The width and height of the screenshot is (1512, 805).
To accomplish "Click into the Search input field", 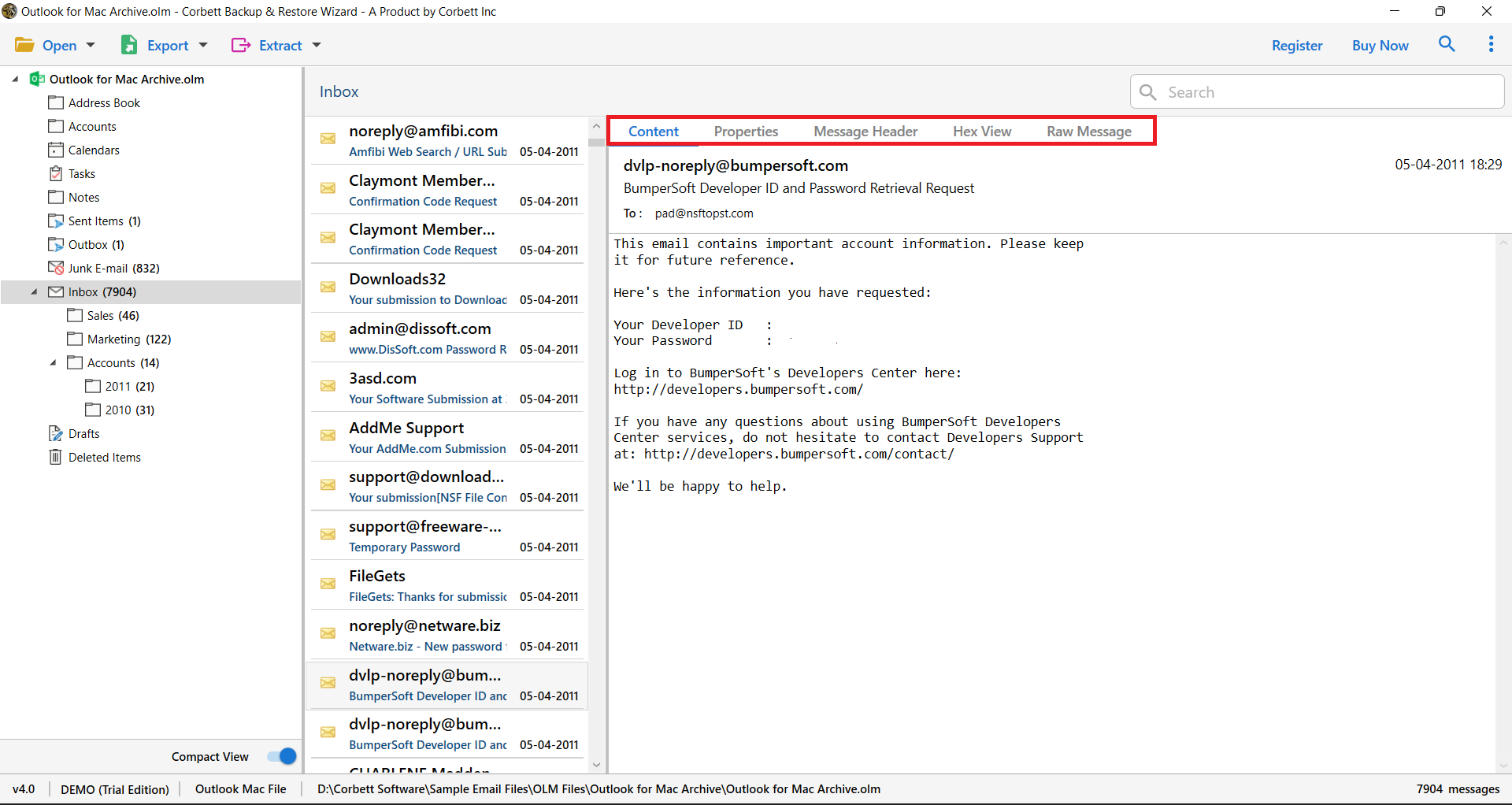I will [1317, 92].
